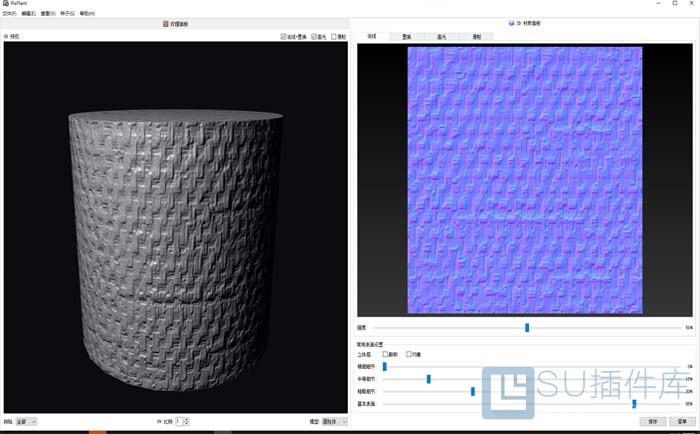Disable the 高光 checkbox in 3D preview
700x434 pixels.
click(315, 36)
